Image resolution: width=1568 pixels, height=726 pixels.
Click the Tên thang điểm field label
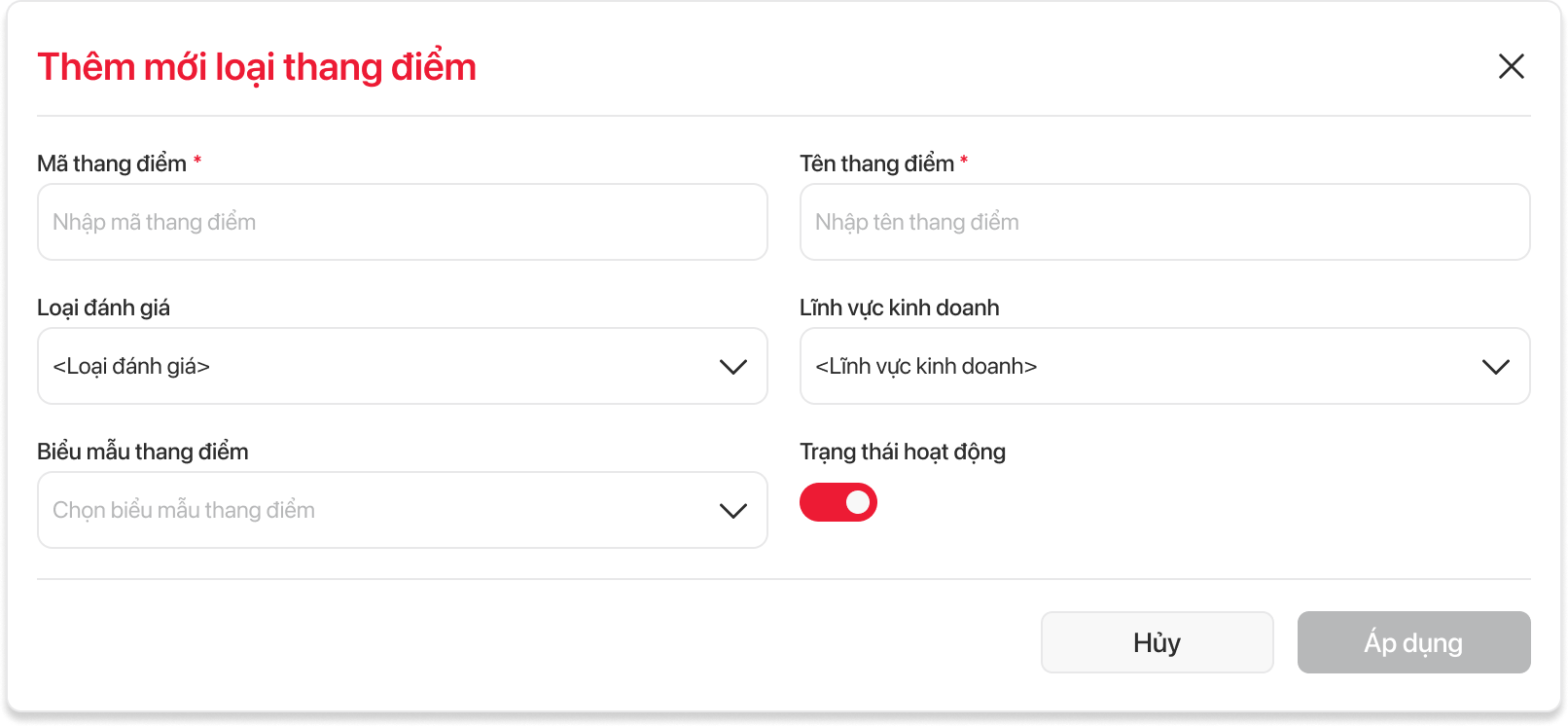tap(876, 163)
